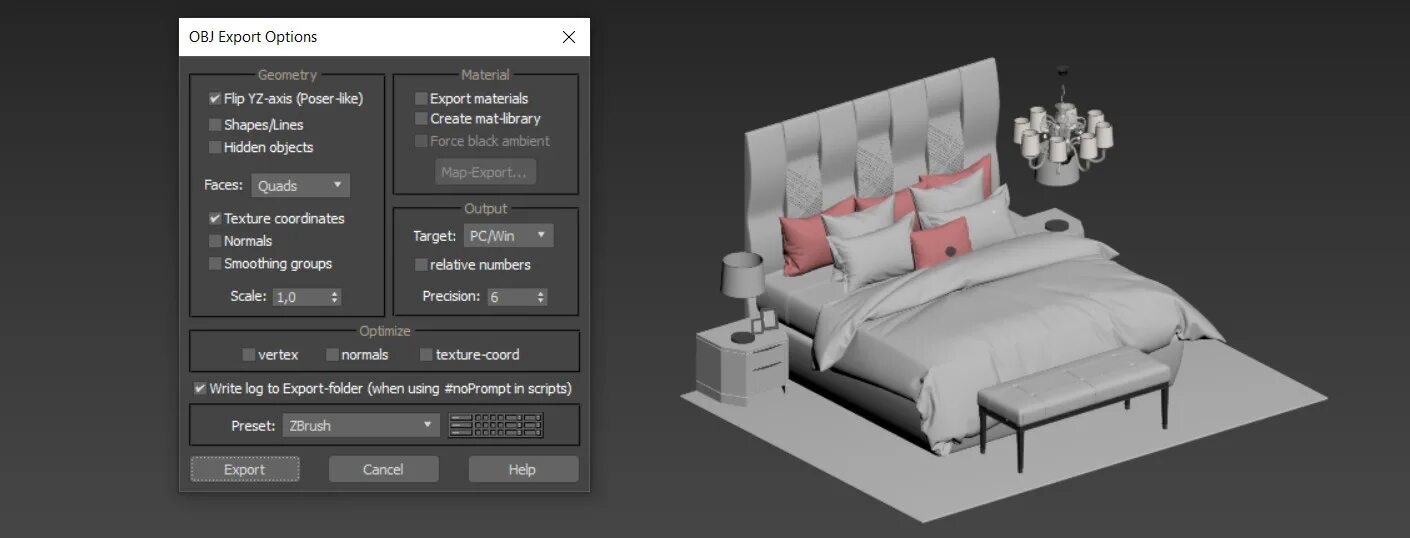Click the Cancel button
Screen dimensions: 1410x538
[x=384, y=469]
